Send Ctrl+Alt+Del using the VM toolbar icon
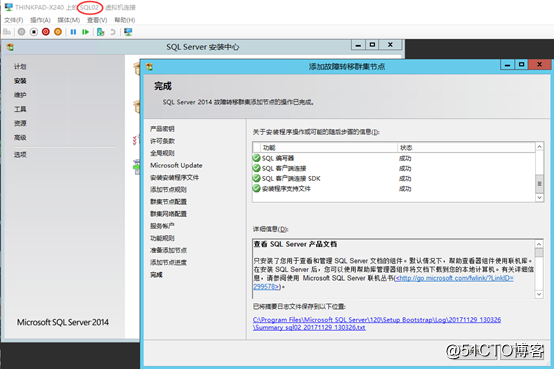This screenshot has width=554, height=369. (7, 32)
